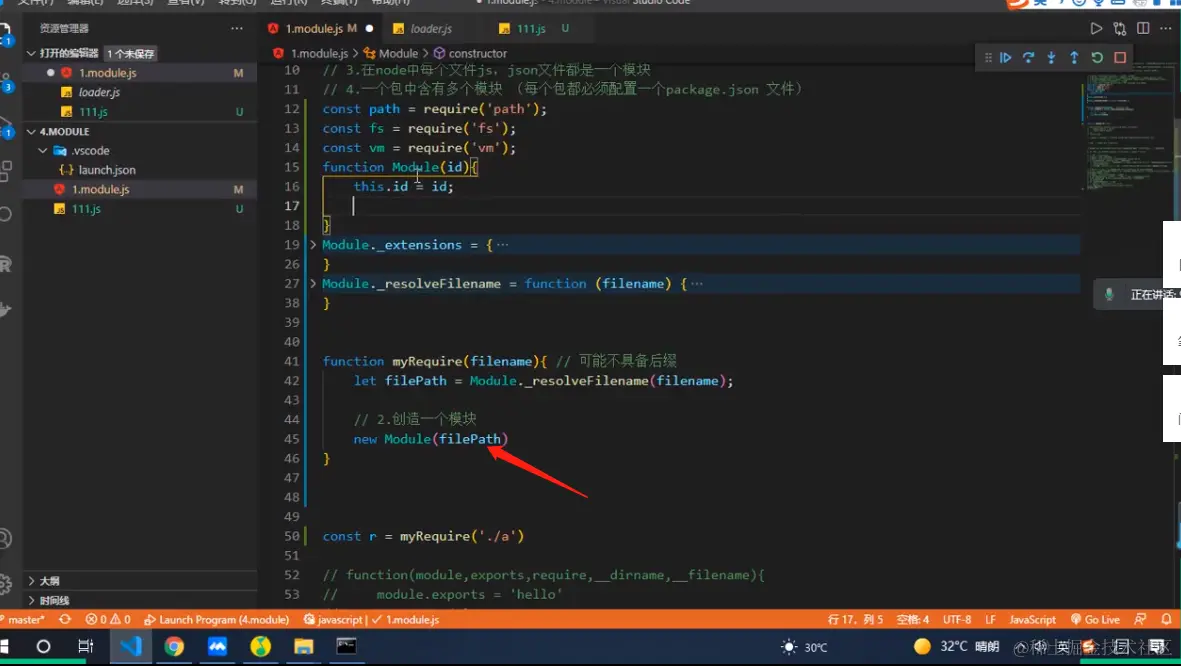Collapse the .vscode folder
This screenshot has height=666, width=1181.
point(43,151)
